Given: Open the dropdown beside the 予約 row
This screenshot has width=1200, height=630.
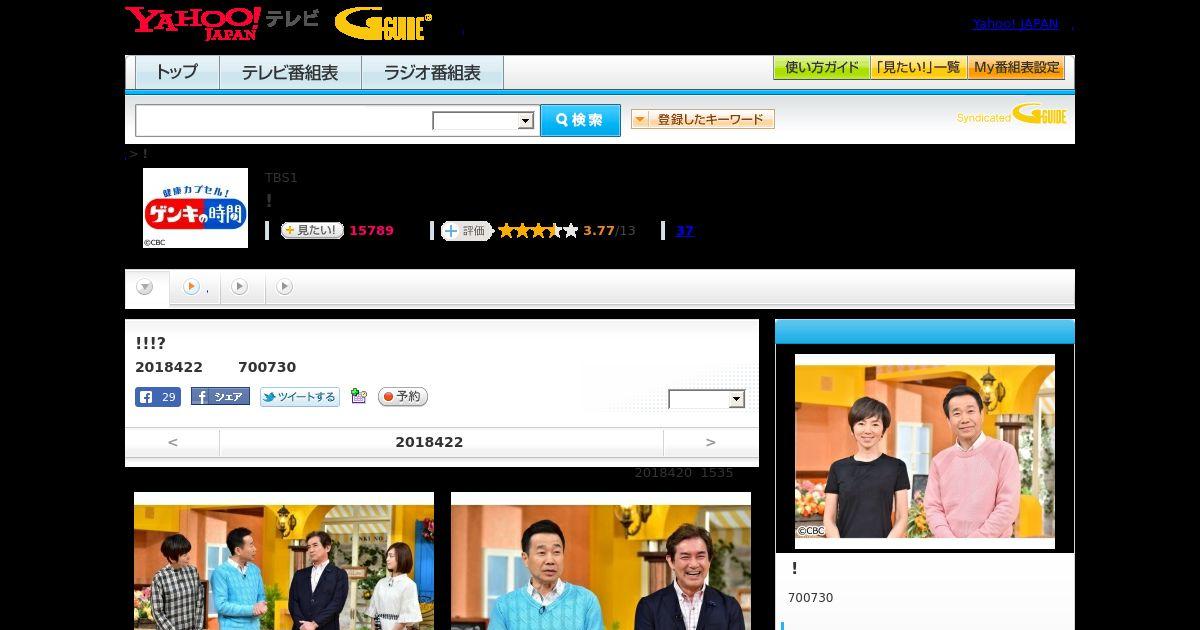Looking at the screenshot, I should (x=707, y=399).
